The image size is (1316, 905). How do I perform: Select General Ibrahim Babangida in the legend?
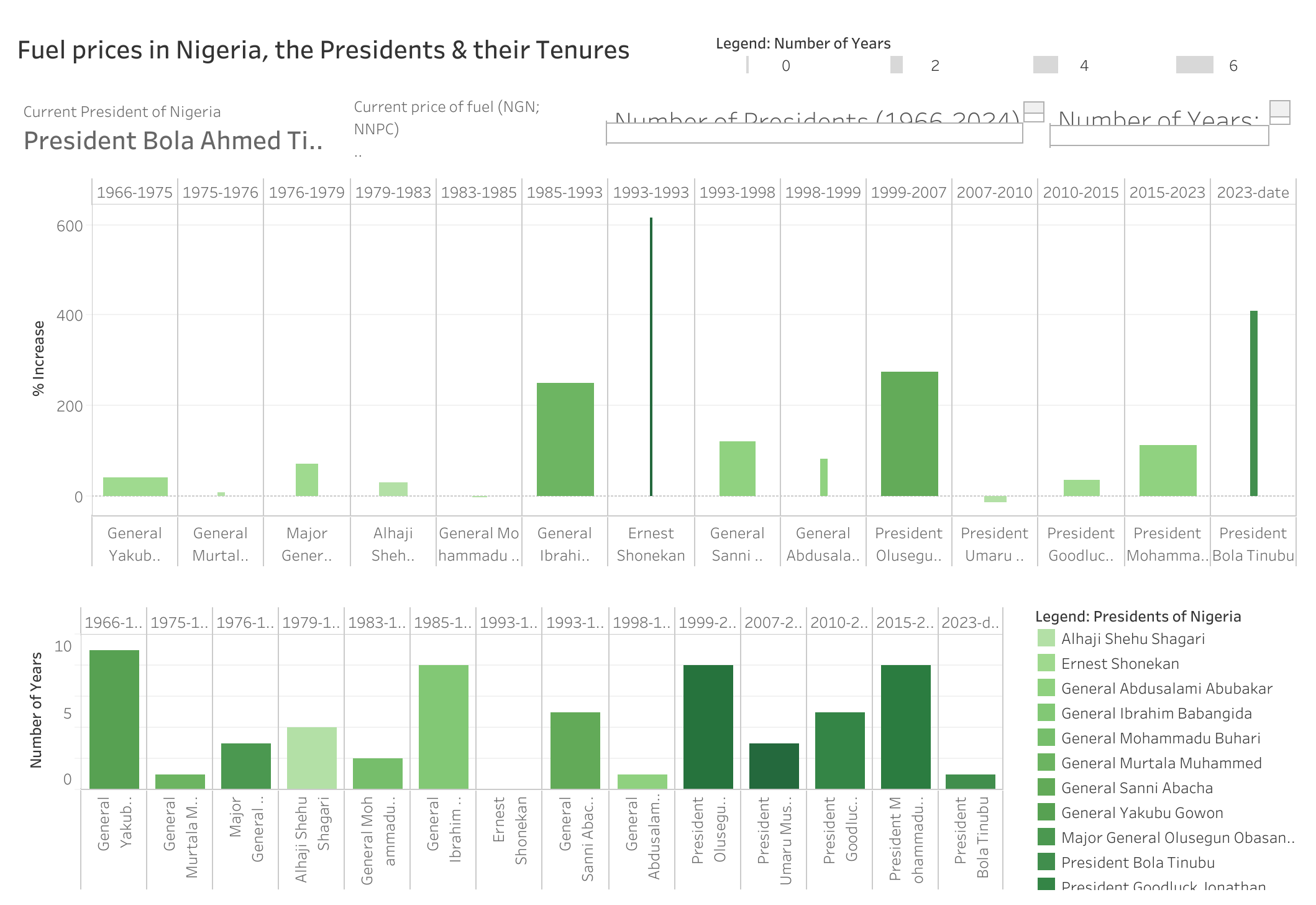tap(1156, 713)
